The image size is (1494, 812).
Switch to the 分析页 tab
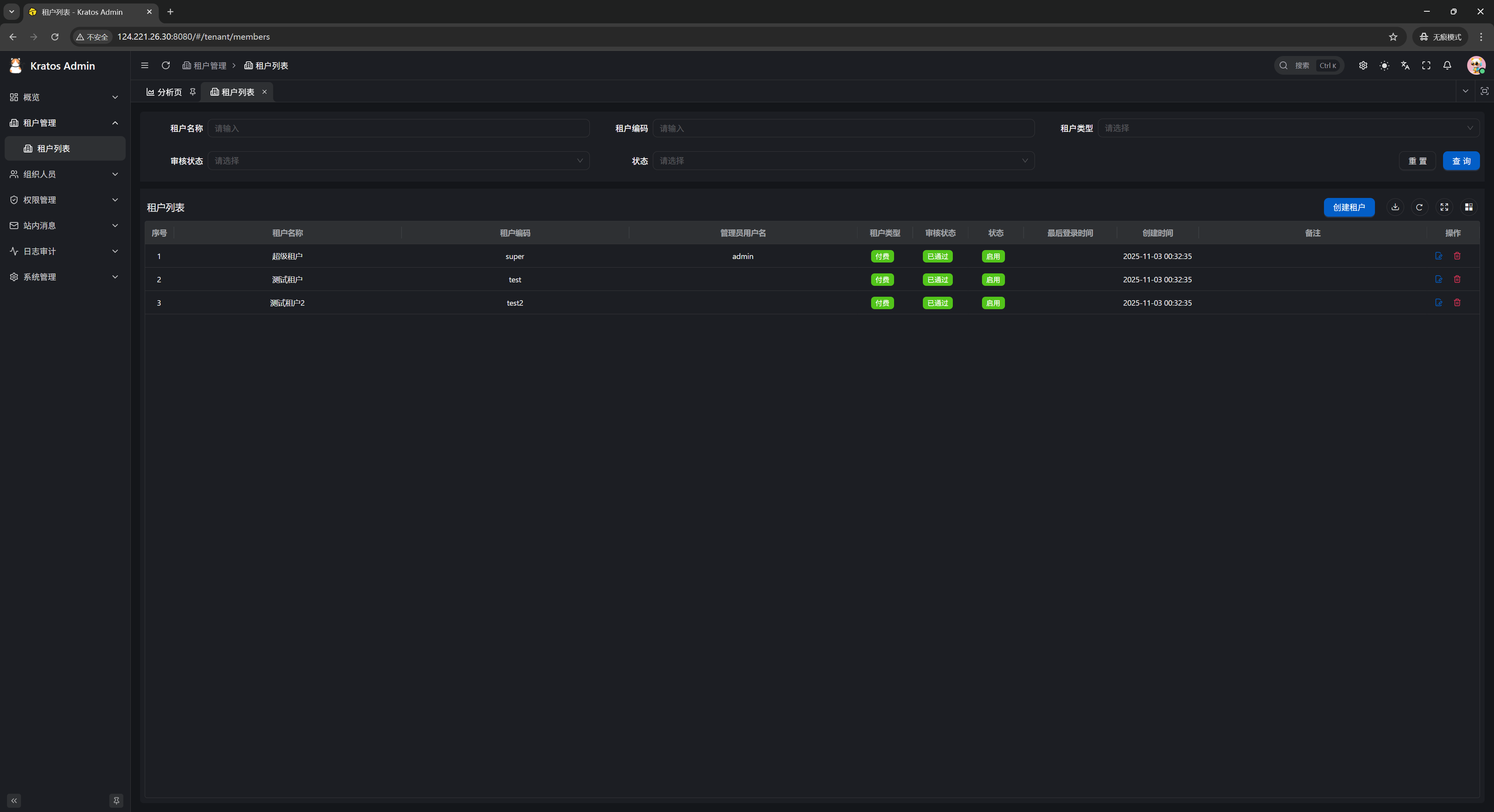[165, 92]
